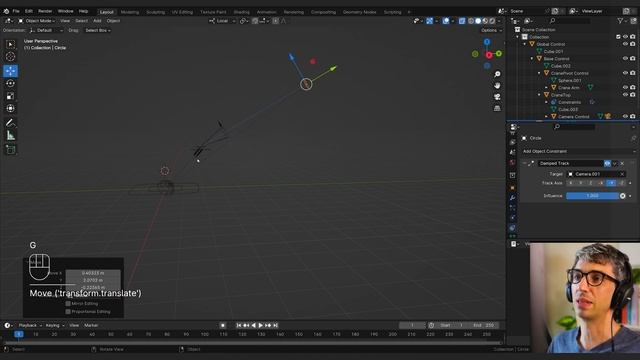Jump to the timeline end frame button
Screen dimensions: 640x360
tap(276, 325)
